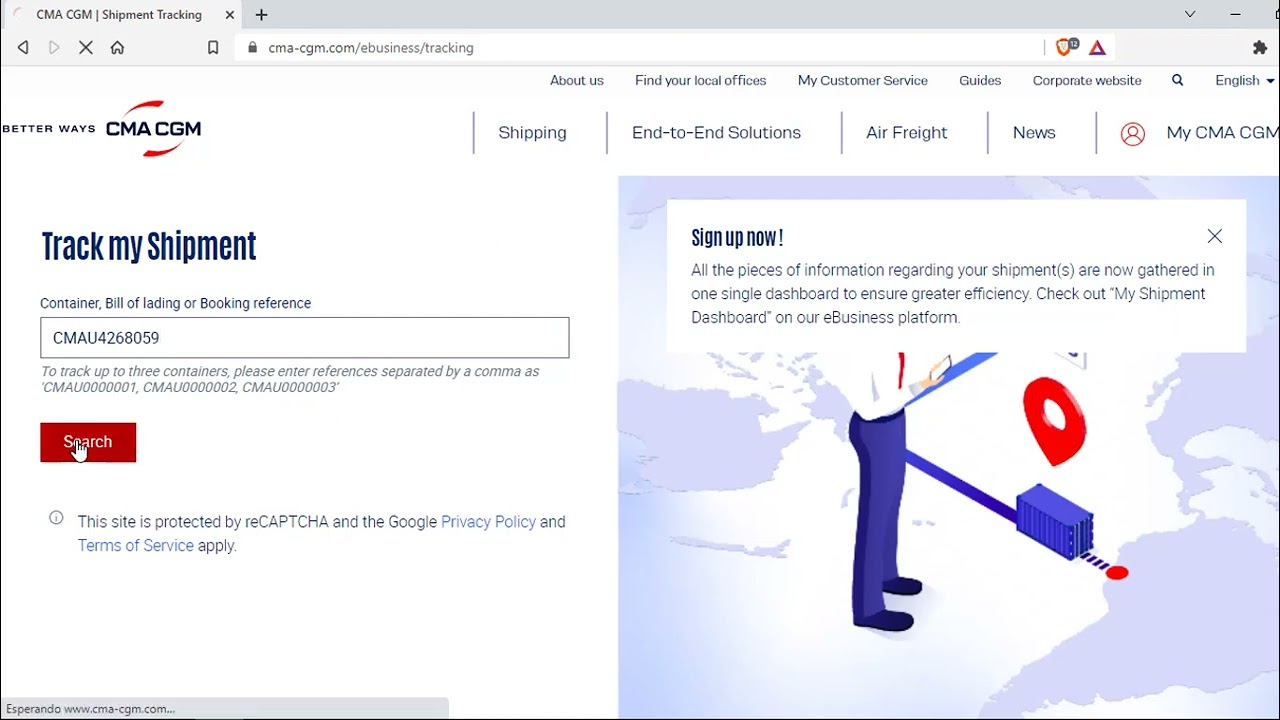1280x720 pixels.
Task: Open the Brave Shields lion icon
Action: tap(1064, 46)
